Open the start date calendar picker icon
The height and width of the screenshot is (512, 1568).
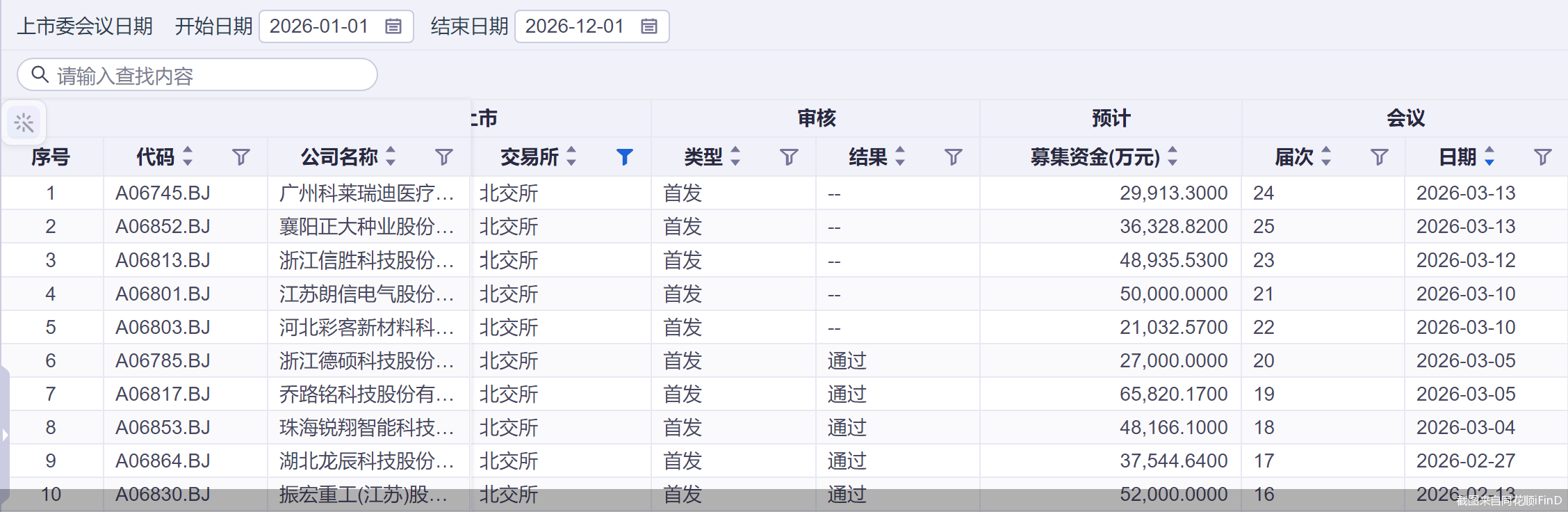point(393,26)
